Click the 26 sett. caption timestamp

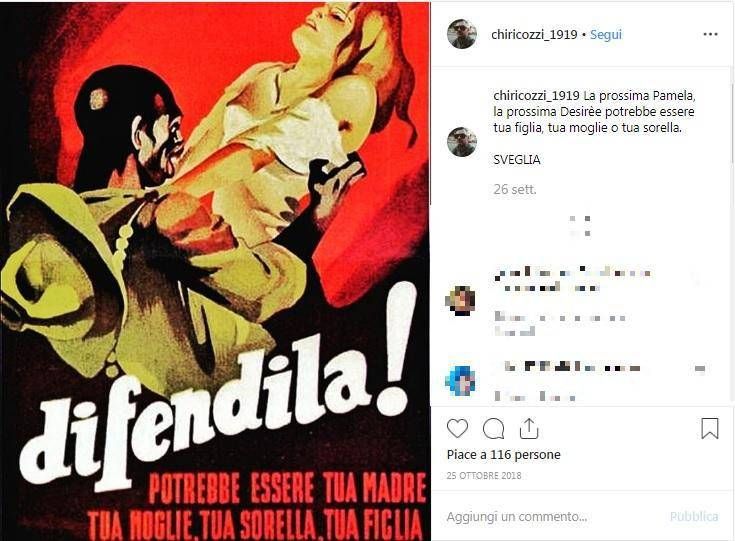[515, 189]
